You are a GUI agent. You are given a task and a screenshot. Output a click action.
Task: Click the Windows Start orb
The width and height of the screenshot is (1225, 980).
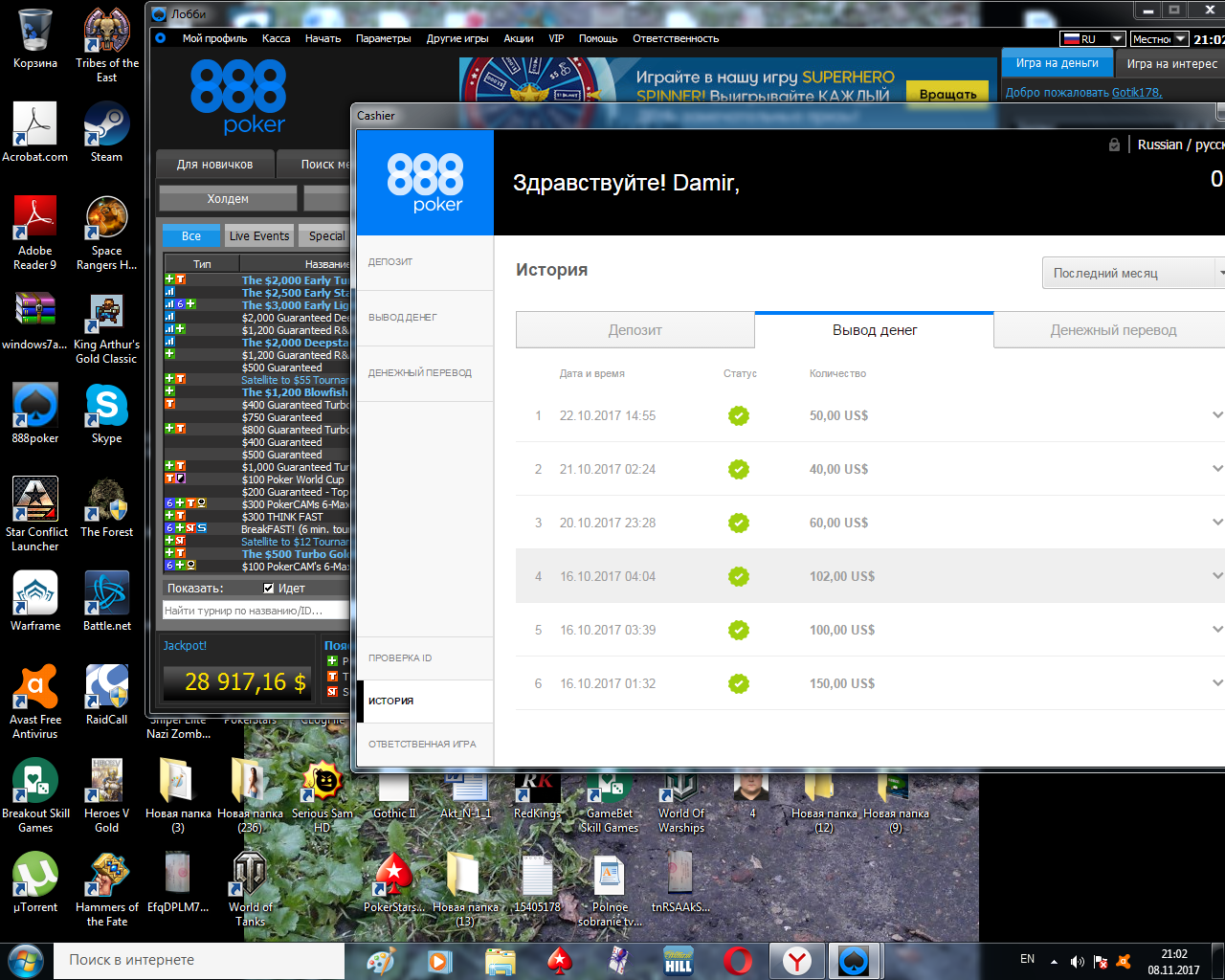pyautogui.click(x=26, y=961)
